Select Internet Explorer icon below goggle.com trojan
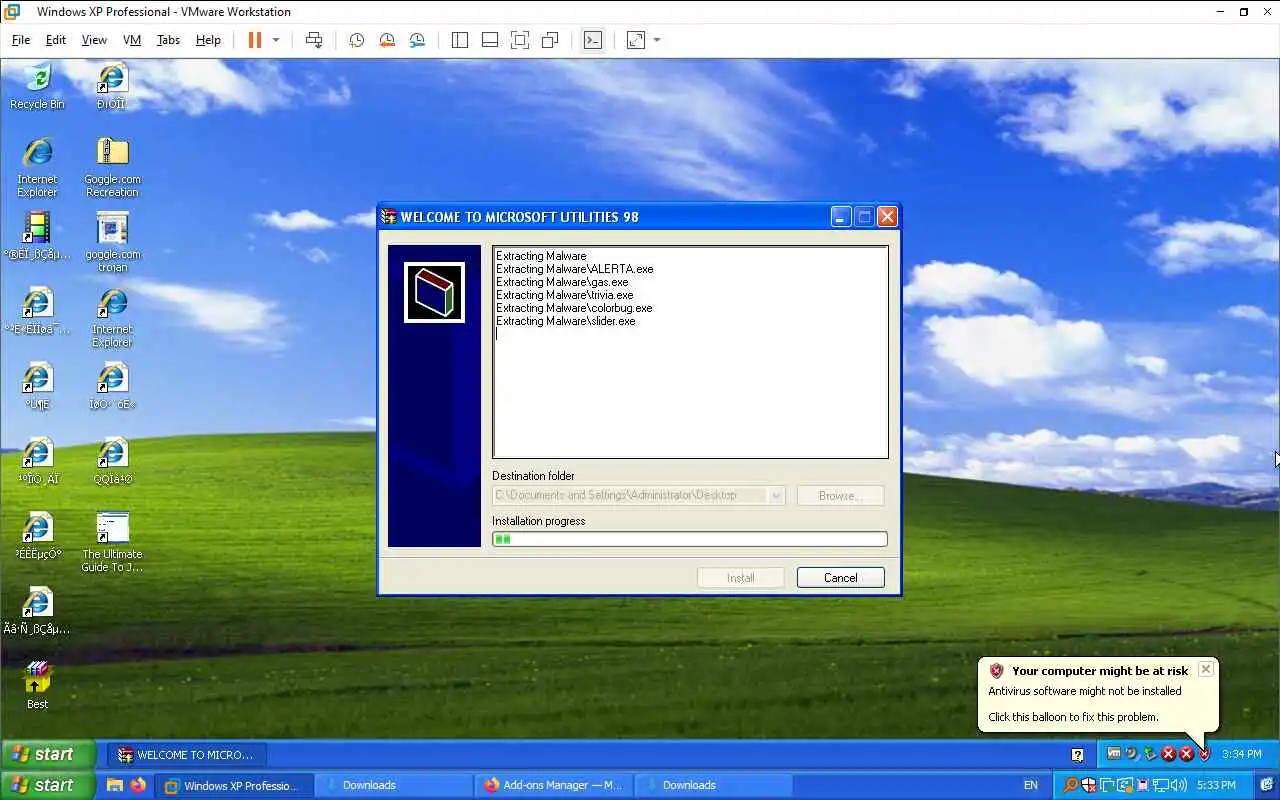Image resolution: width=1280 pixels, height=800 pixels. pos(112,317)
